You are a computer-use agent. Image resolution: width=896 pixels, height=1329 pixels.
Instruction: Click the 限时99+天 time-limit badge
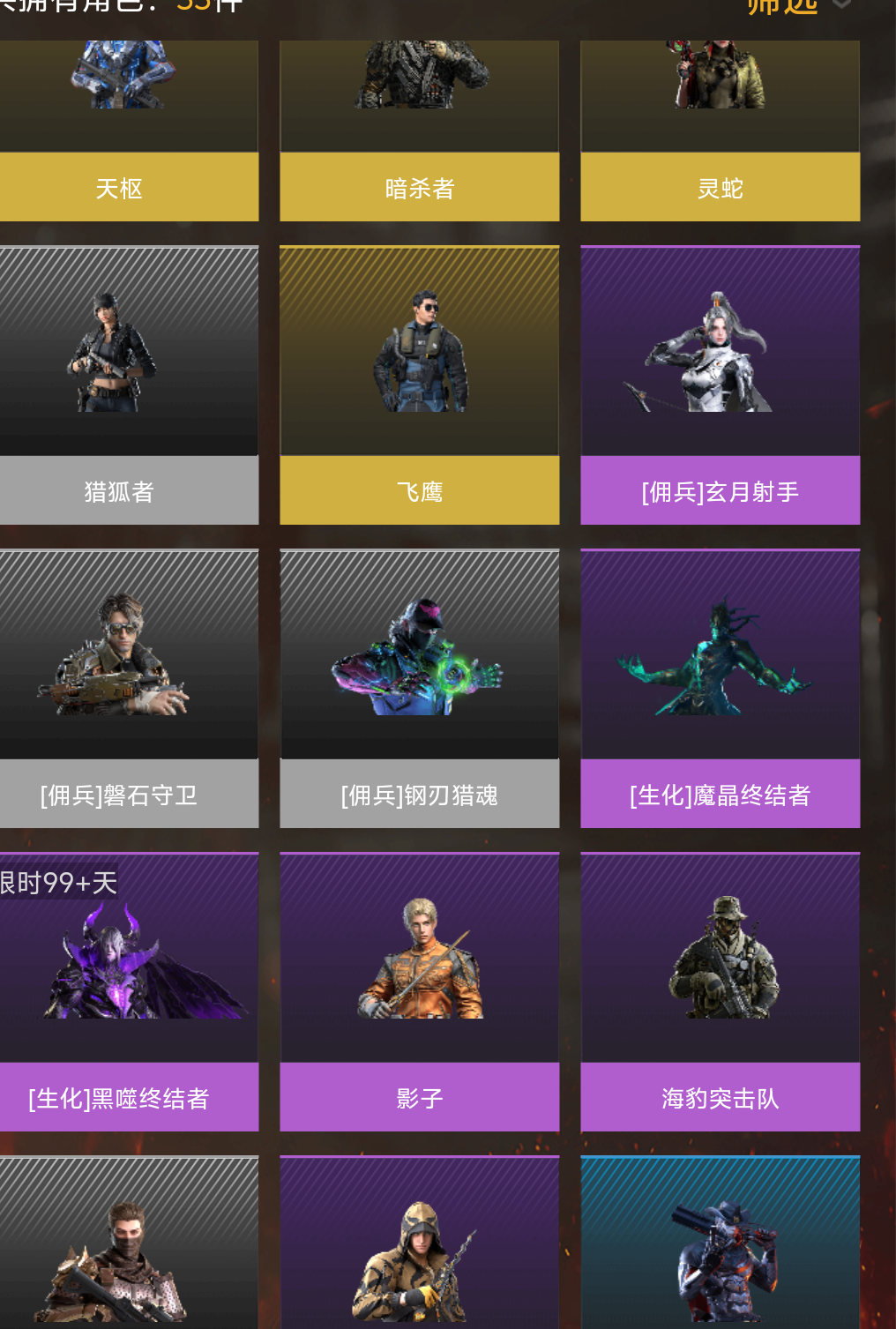58,882
